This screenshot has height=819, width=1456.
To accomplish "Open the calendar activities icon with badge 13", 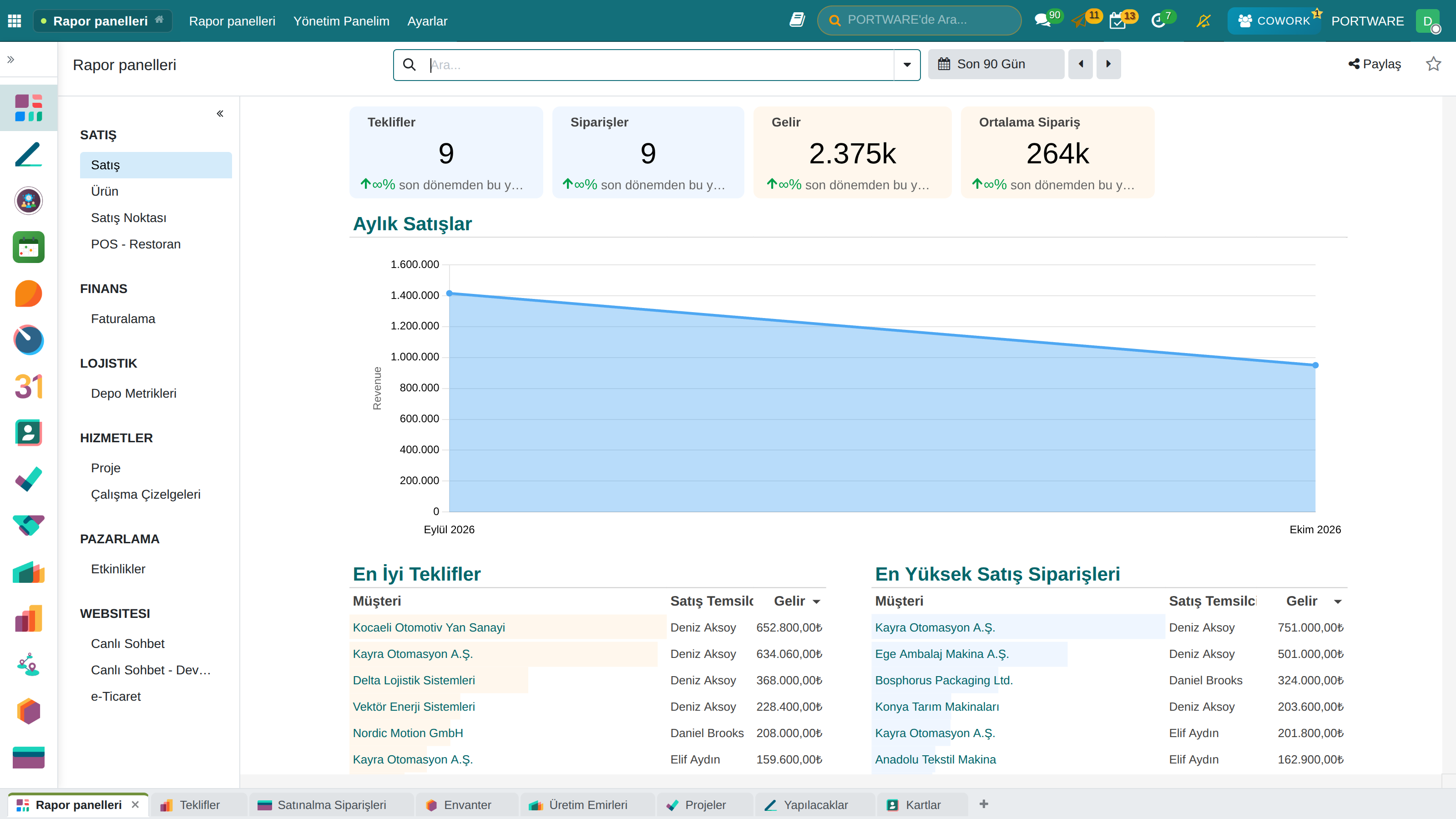I will pyautogui.click(x=1117, y=21).
